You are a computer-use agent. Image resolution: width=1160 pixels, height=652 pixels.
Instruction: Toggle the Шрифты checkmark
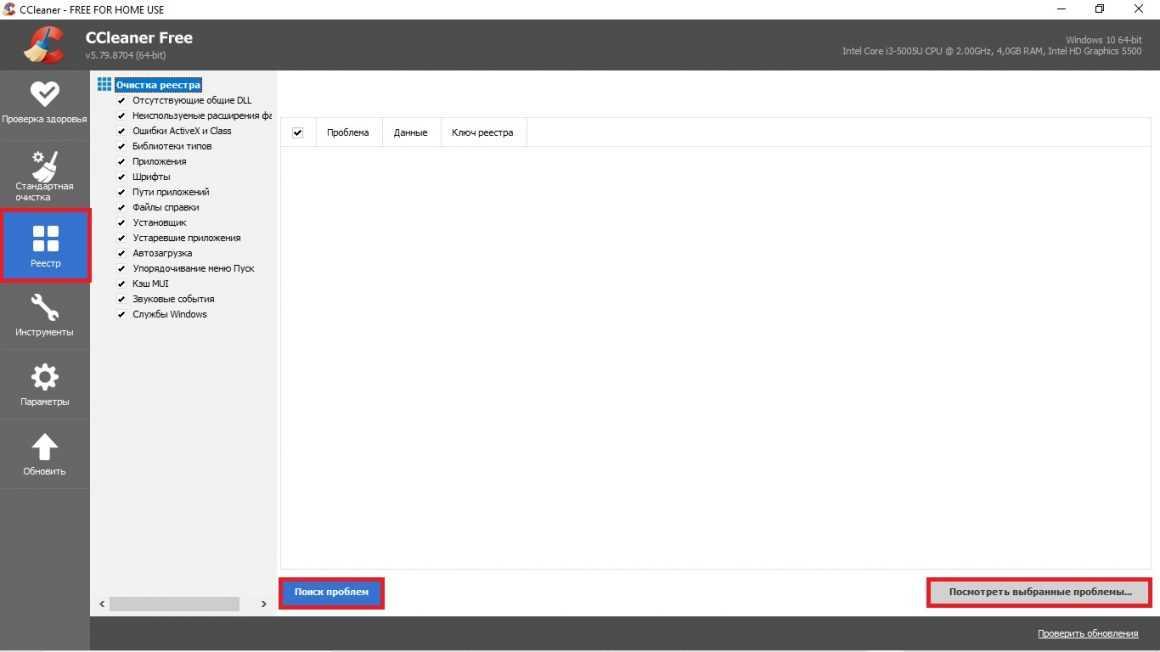121,177
